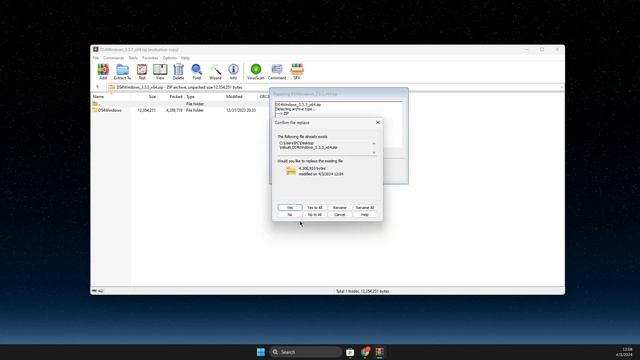Click the VirusScan green icon

[x=256, y=72]
